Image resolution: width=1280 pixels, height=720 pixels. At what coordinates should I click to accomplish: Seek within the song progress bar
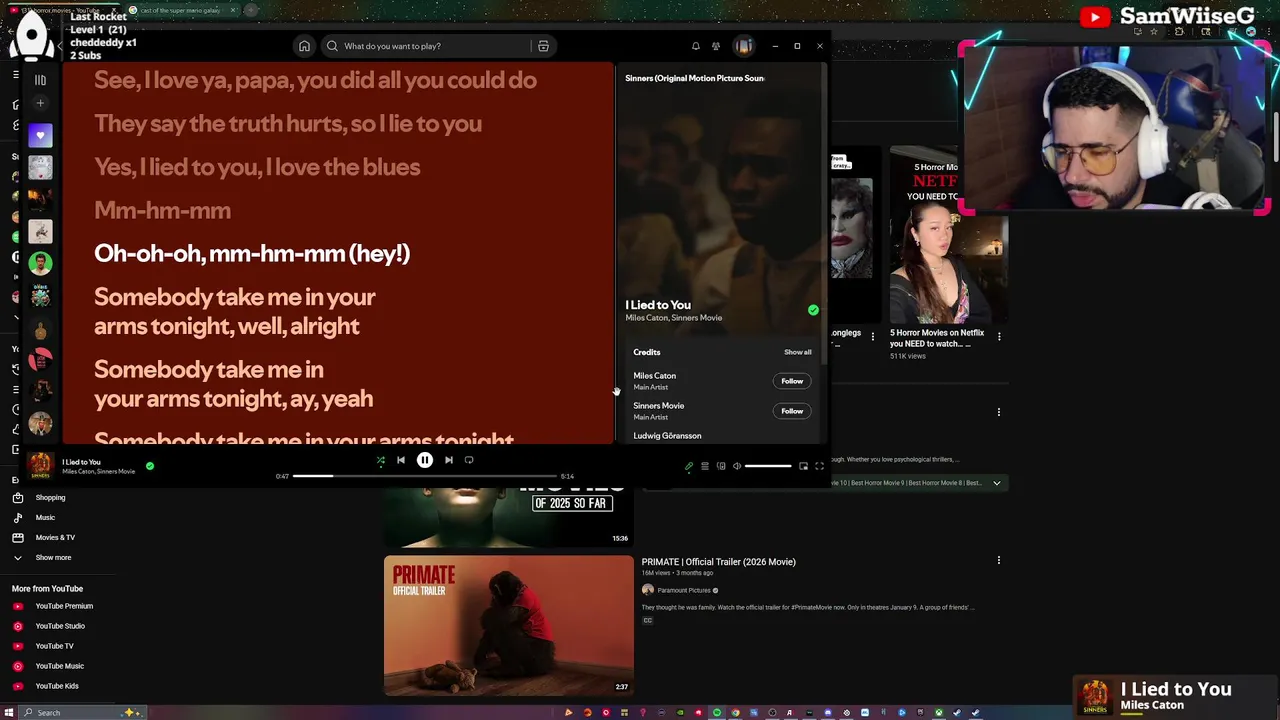(424, 476)
